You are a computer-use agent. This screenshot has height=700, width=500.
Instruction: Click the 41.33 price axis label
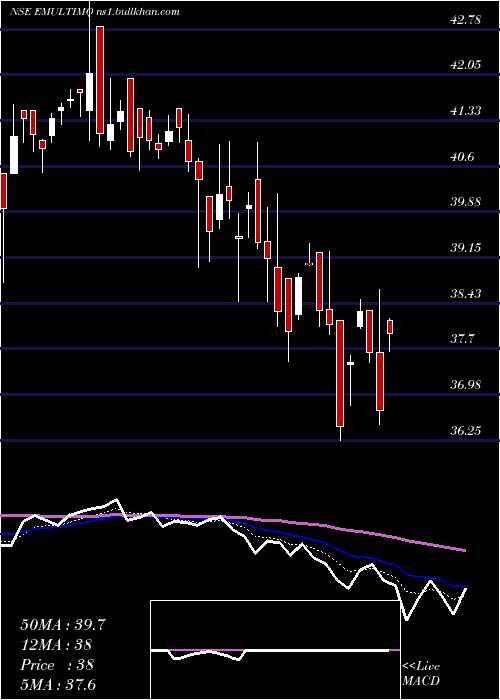(466, 111)
